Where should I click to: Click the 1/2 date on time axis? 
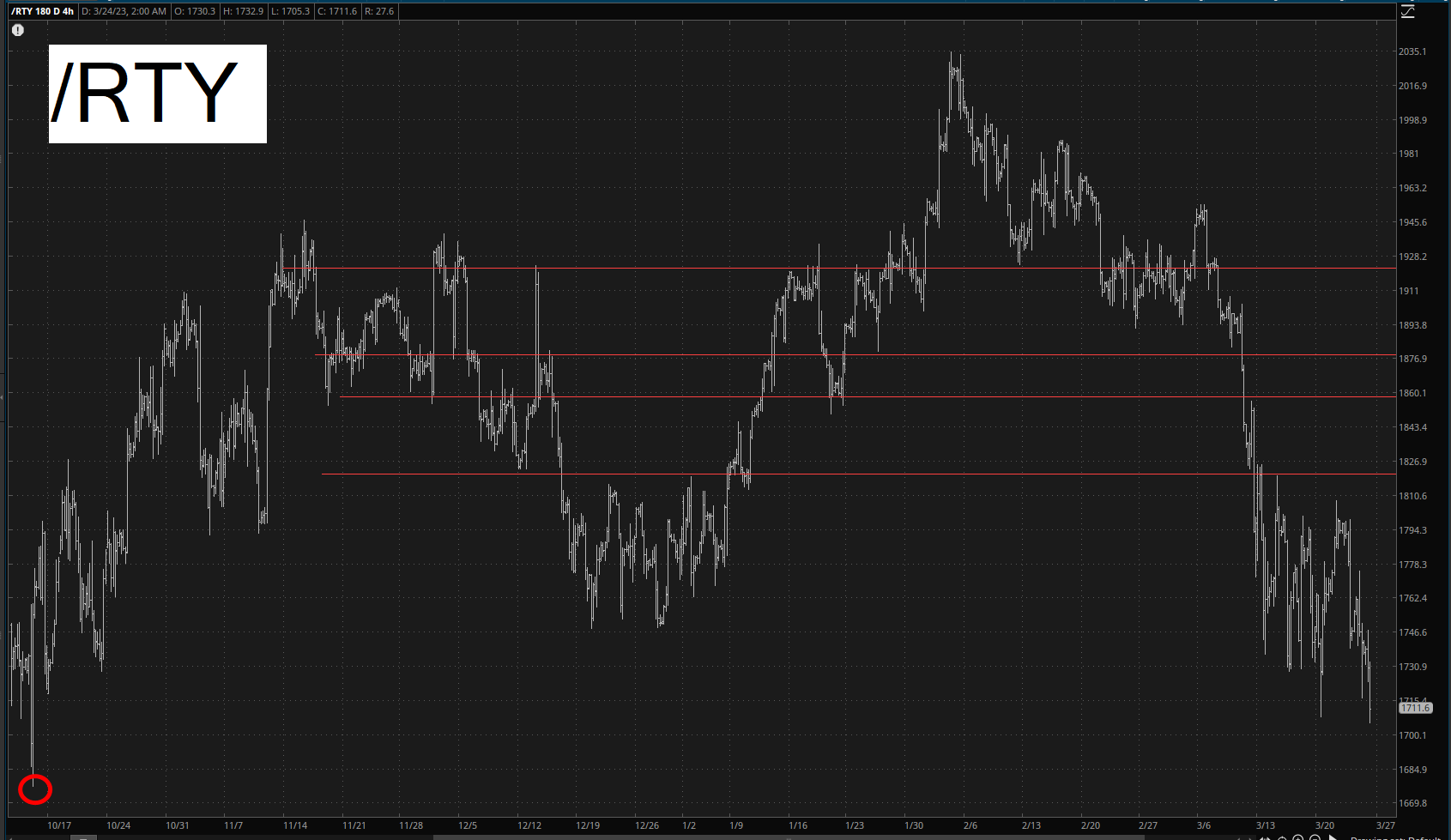click(689, 825)
